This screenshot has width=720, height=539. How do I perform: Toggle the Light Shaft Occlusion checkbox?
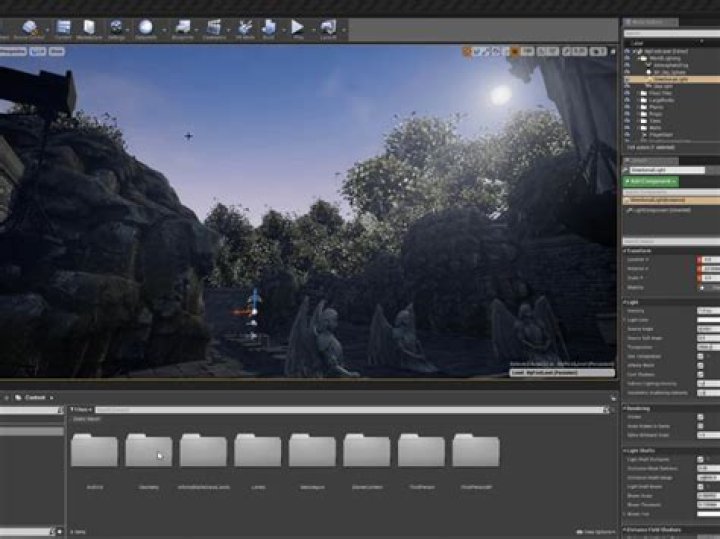coord(701,459)
